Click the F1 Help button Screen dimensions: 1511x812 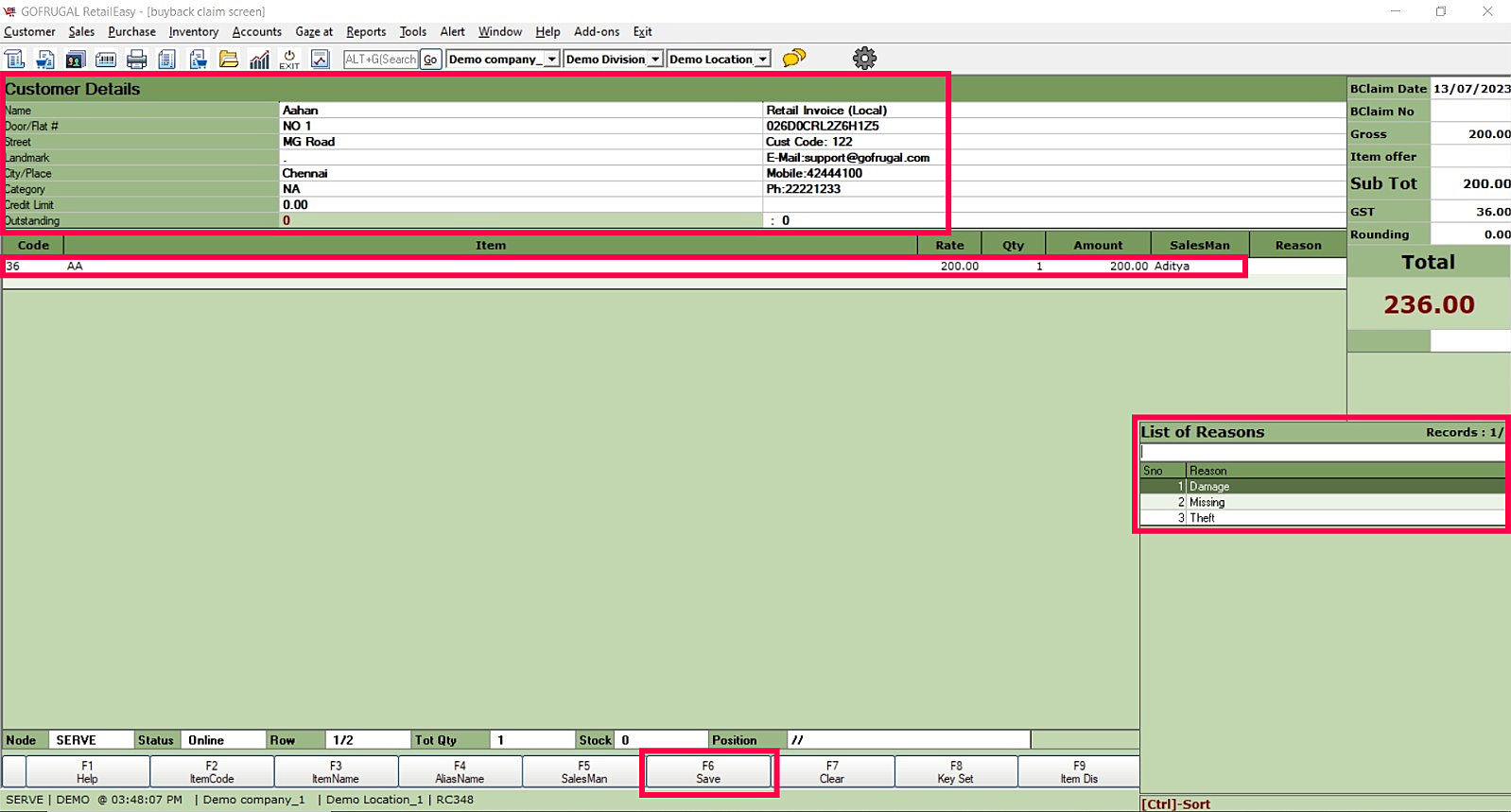tap(87, 772)
